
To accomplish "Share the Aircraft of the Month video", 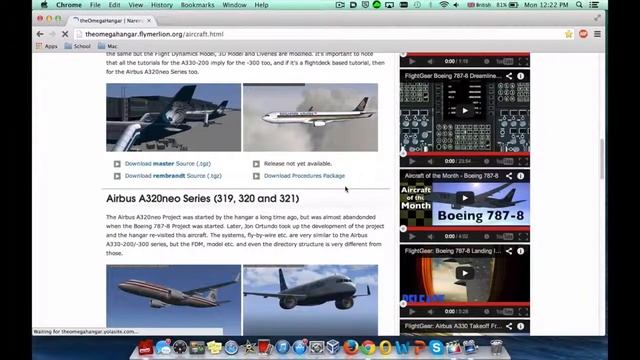I will (x=509, y=176).
